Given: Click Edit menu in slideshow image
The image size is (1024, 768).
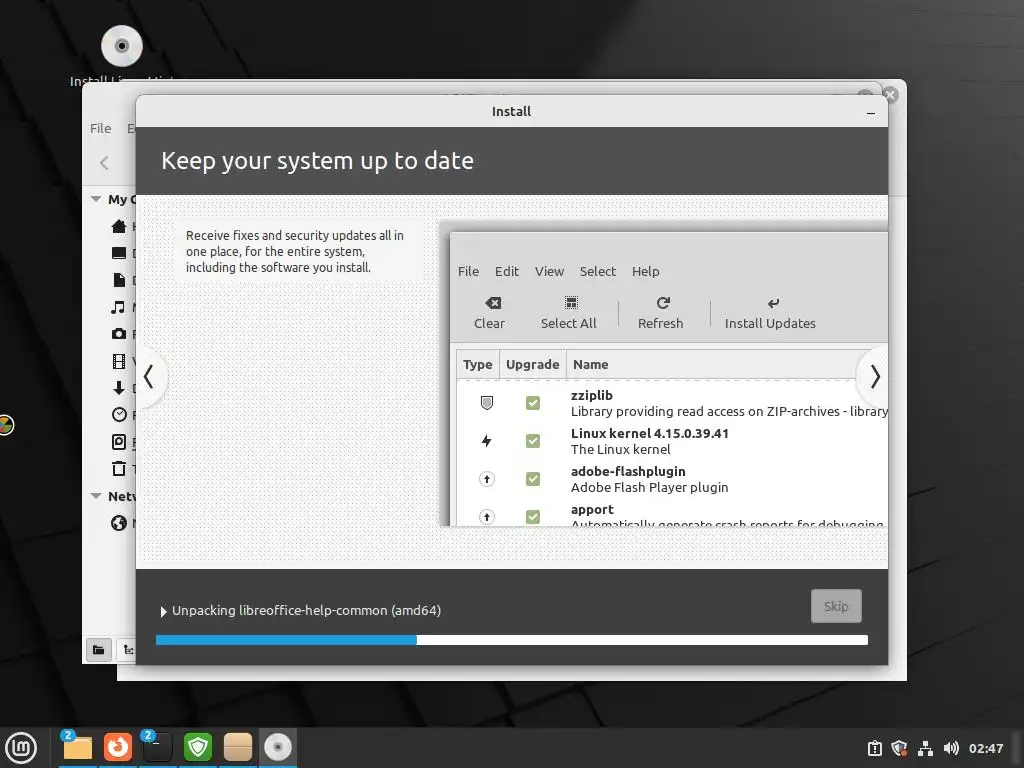Looking at the screenshot, I should tap(507, 271).
